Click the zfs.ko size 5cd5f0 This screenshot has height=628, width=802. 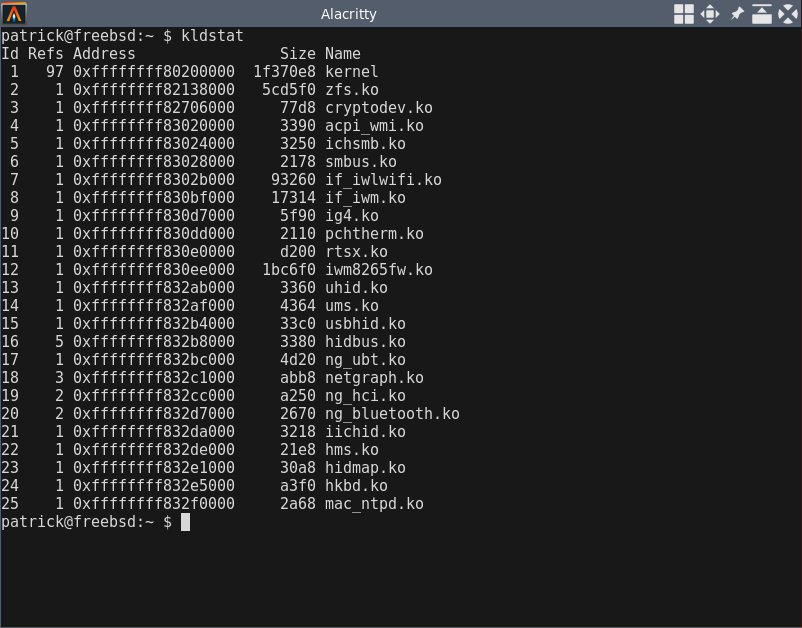[289, 90]
